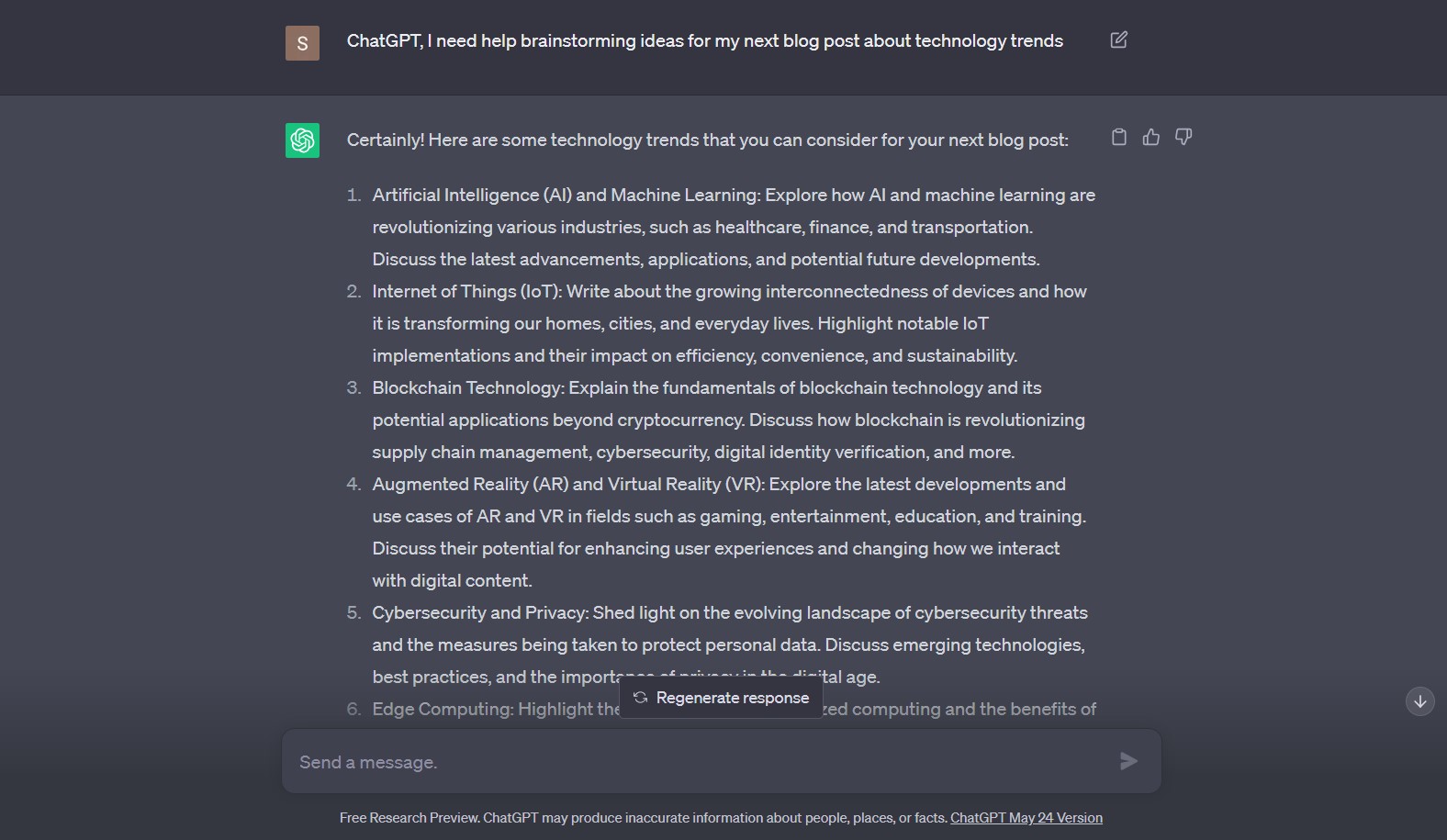
Task: Focus the Send a message input field
Action: pos(698,762)
